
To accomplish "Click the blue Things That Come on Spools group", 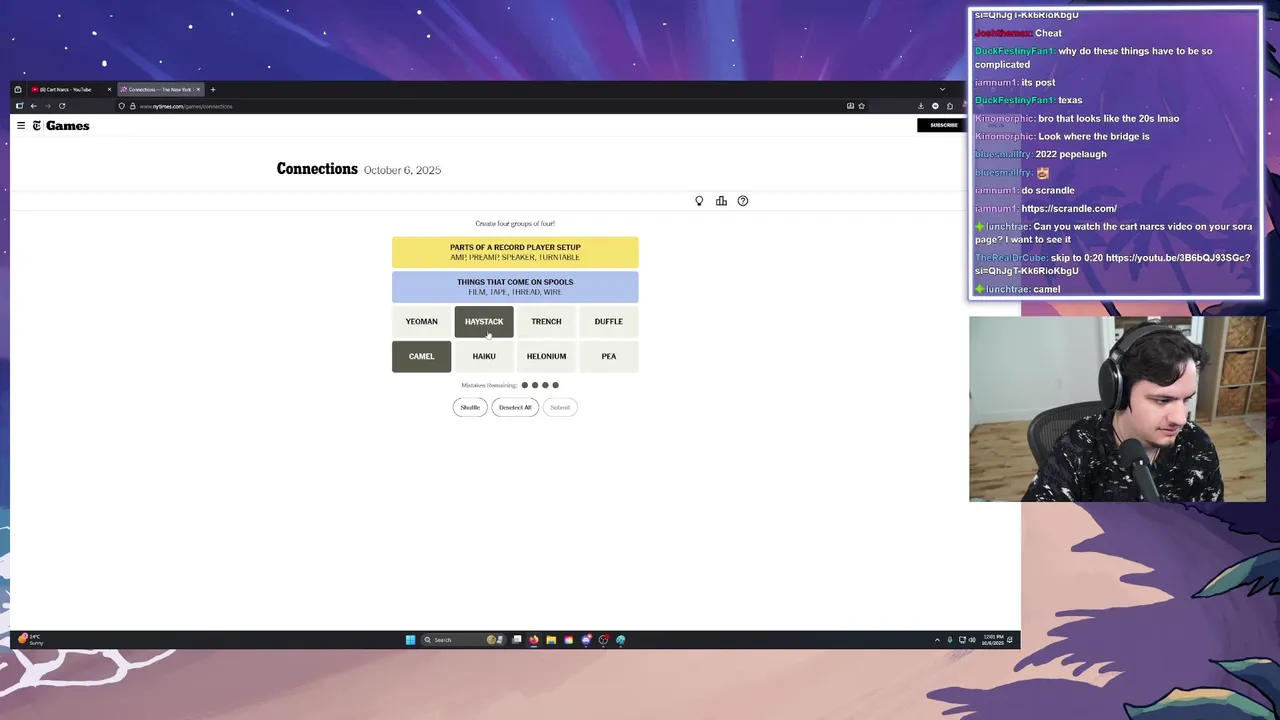I will coord(515,287).
